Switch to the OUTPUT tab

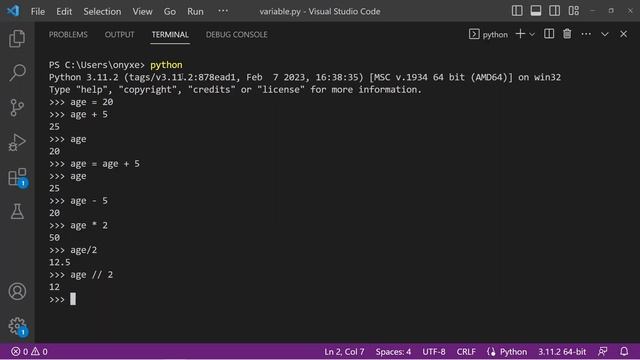(x=120, y=35)
